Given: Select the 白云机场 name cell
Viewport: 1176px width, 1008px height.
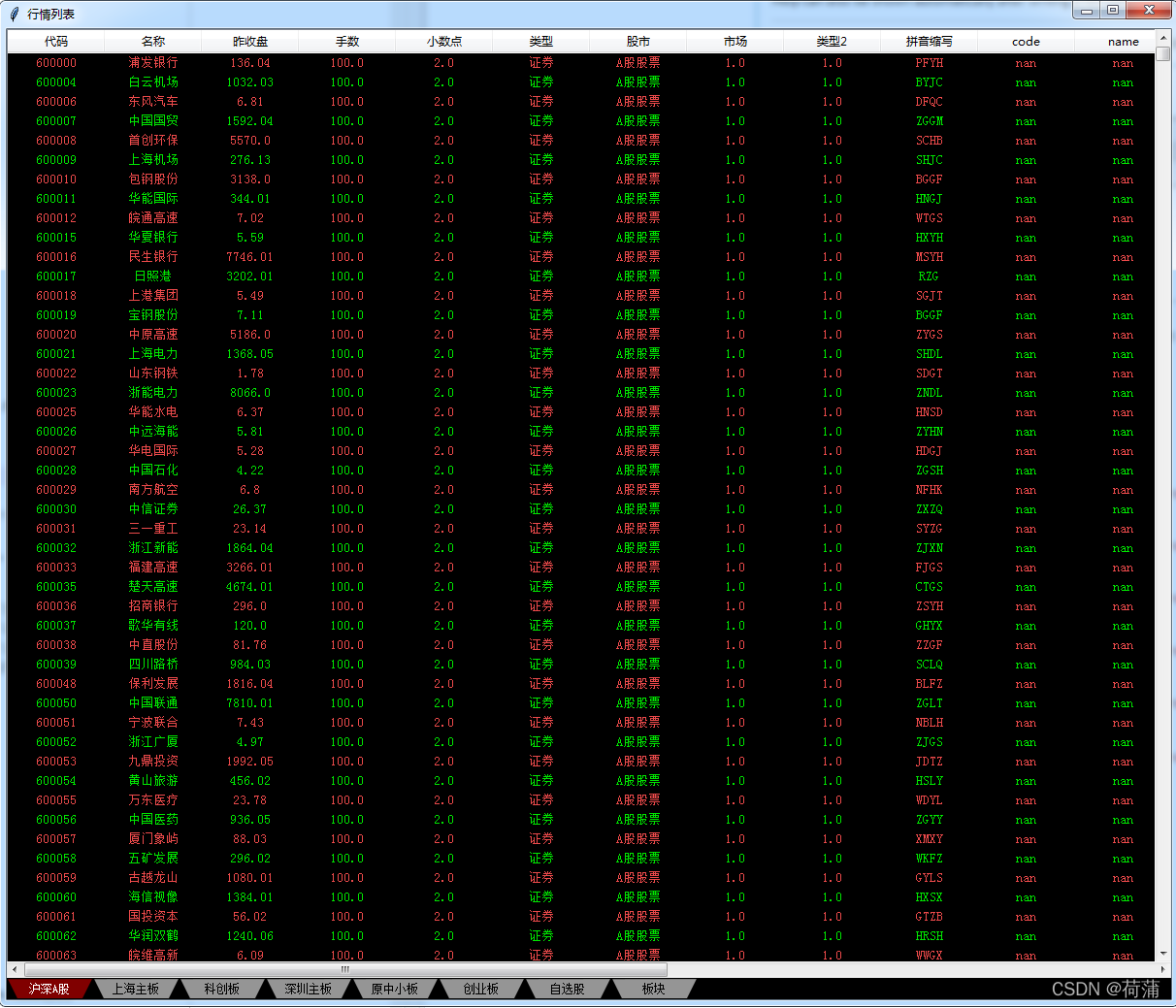Looking at the screenshot, I should [153, 82].
